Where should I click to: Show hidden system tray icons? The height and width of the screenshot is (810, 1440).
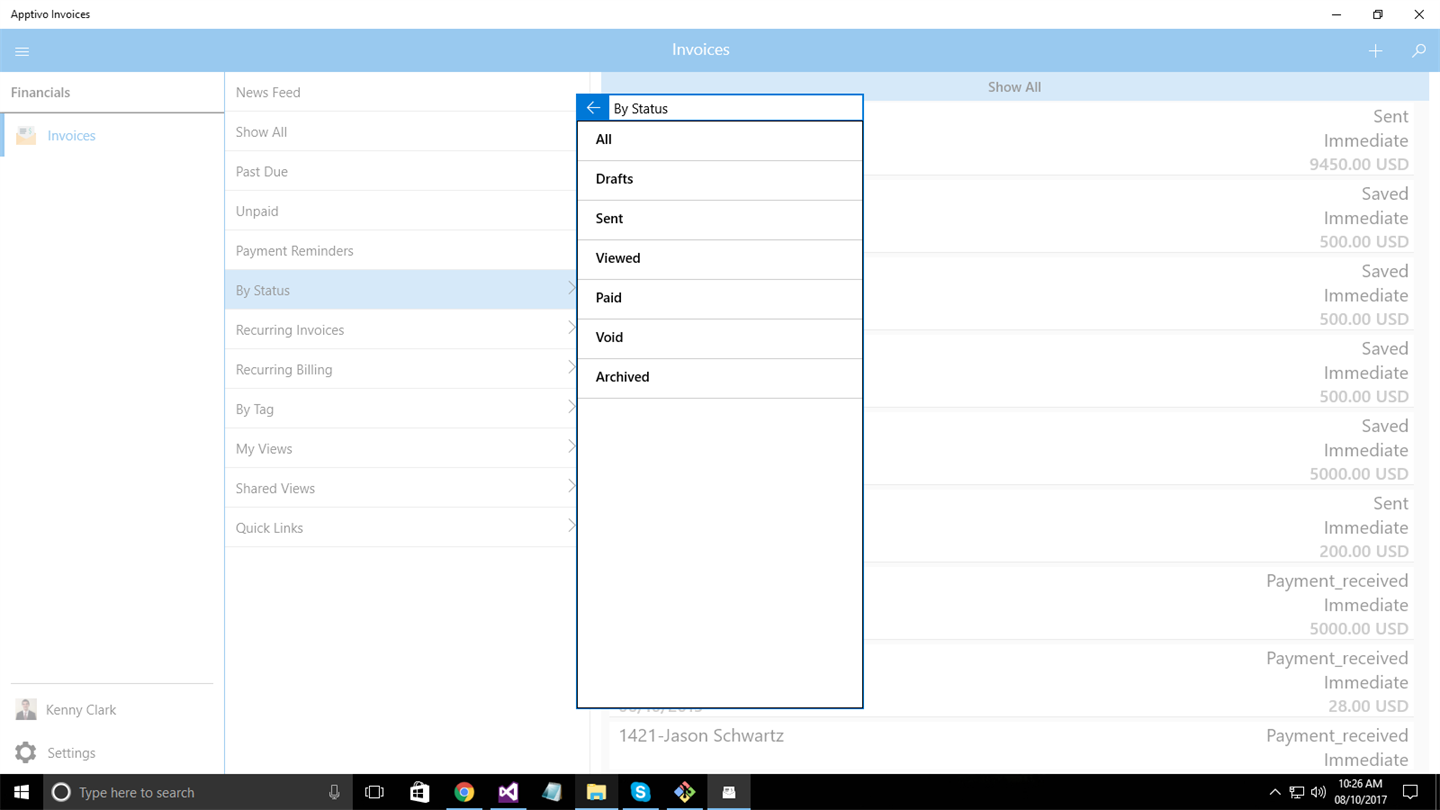click(1274, 792)
